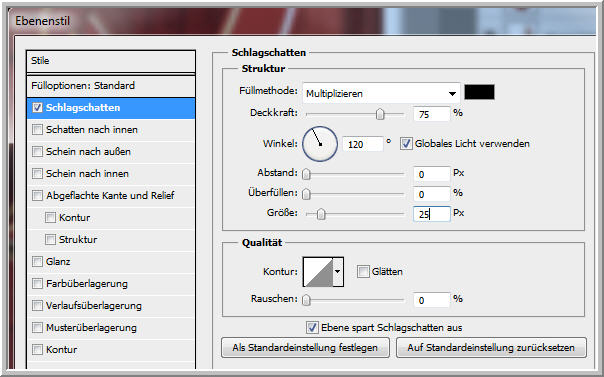Expand the Kontur curve picker arrow

coord(338,272)
